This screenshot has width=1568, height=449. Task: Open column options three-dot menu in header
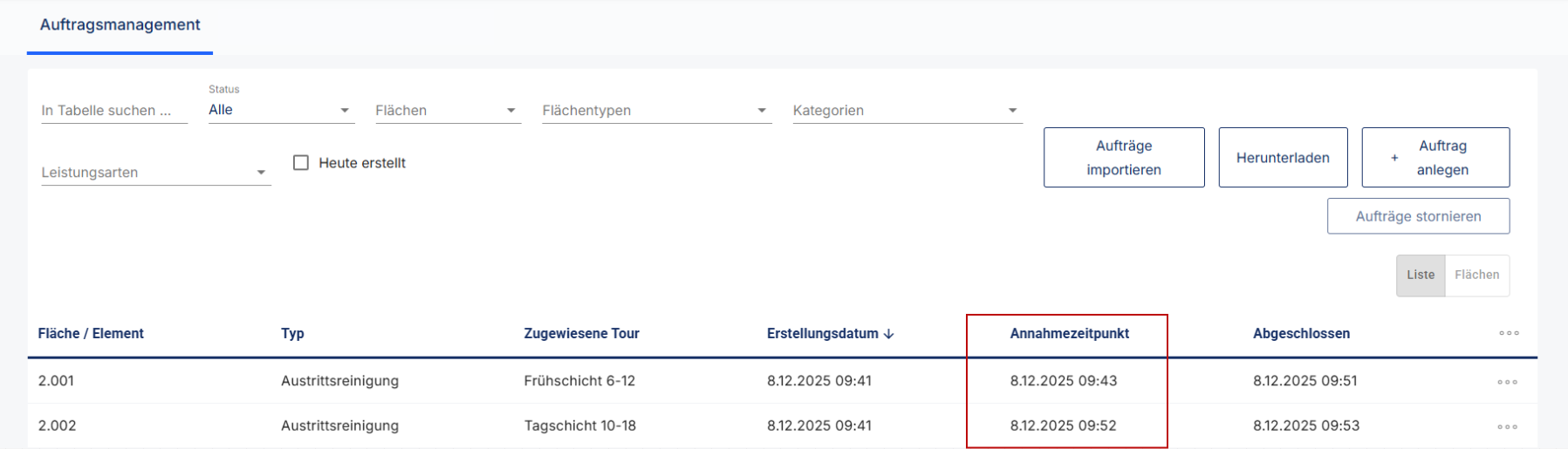1509,333
